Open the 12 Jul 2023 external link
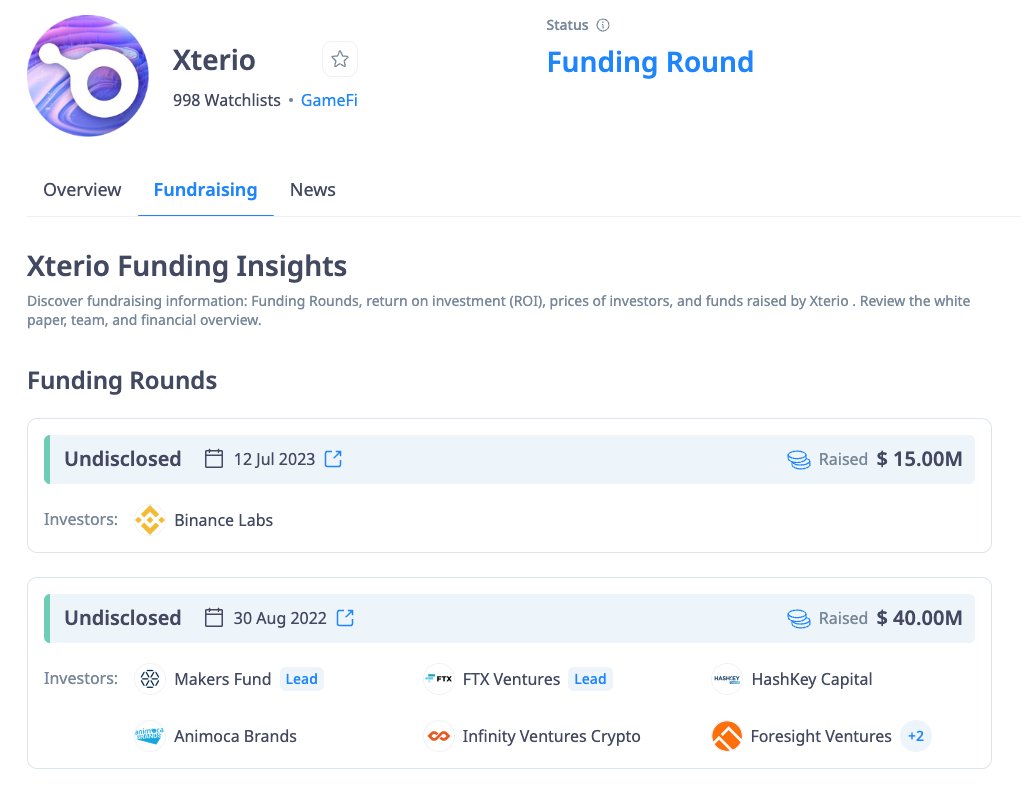The image size is (1021, 795). point(334,459)
